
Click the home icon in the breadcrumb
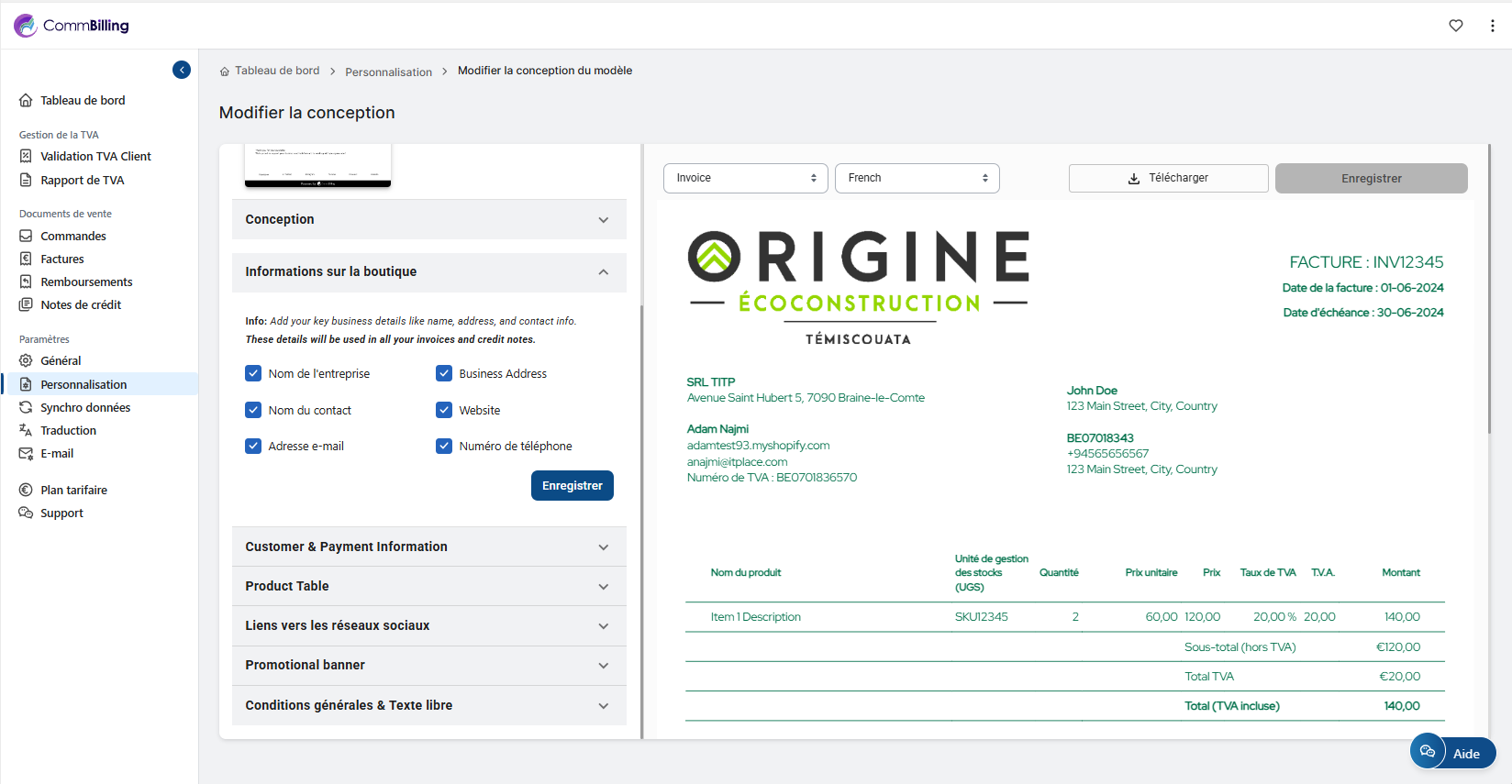[x=225, y=72]
